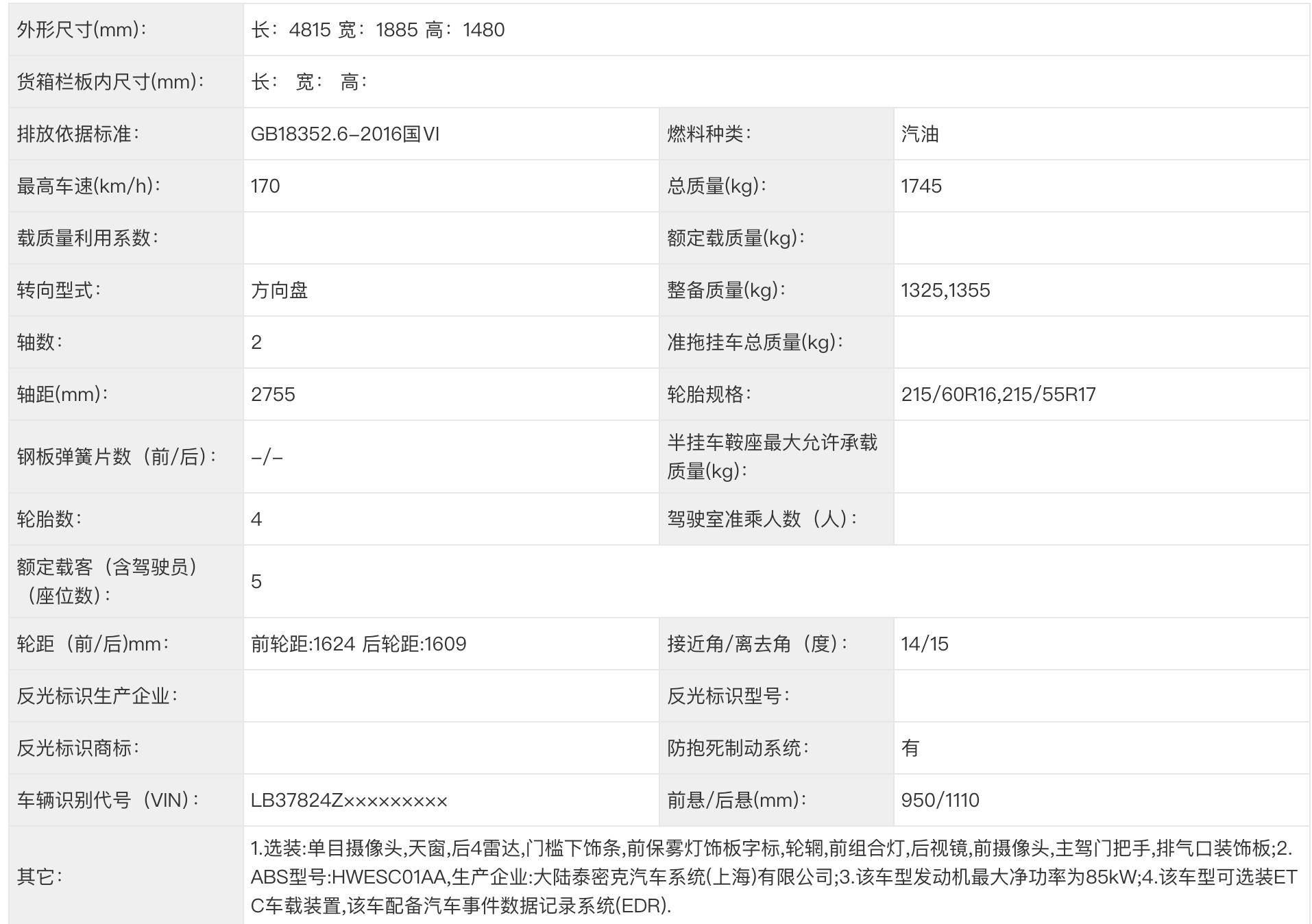Click the front and rear track value cell
The image size is (1312, 924).
(359, 644)
